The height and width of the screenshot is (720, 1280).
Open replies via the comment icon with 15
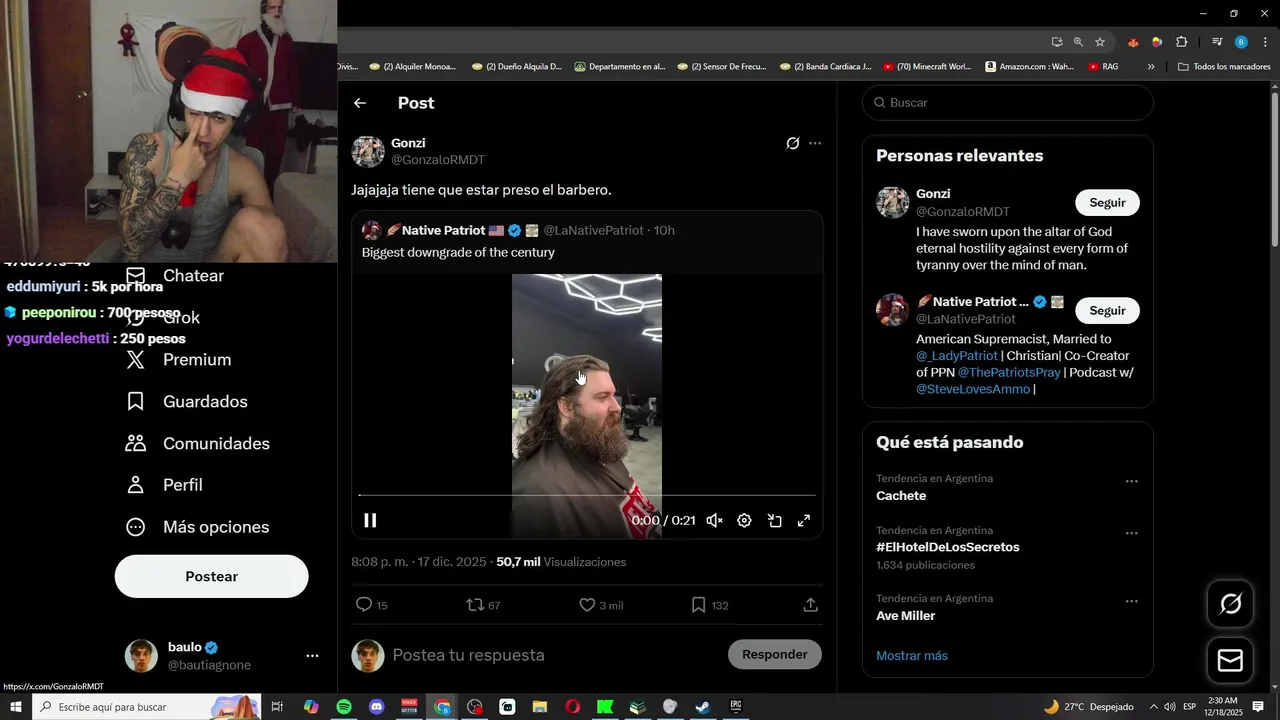pos(371,605)
